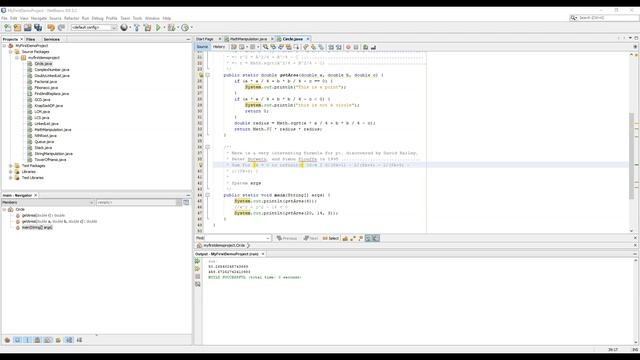Click the Stop Macro Recording icon in editor toolbar

[356, 47]
